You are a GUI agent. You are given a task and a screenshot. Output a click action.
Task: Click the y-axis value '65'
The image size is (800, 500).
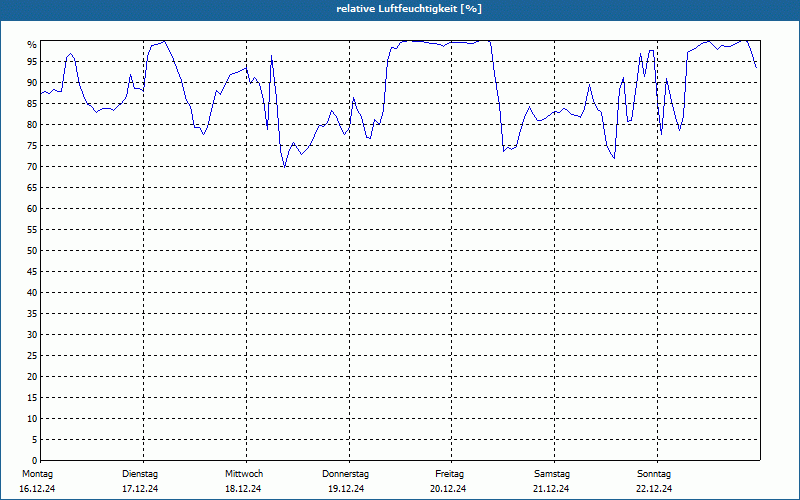[x=32, y=188]
